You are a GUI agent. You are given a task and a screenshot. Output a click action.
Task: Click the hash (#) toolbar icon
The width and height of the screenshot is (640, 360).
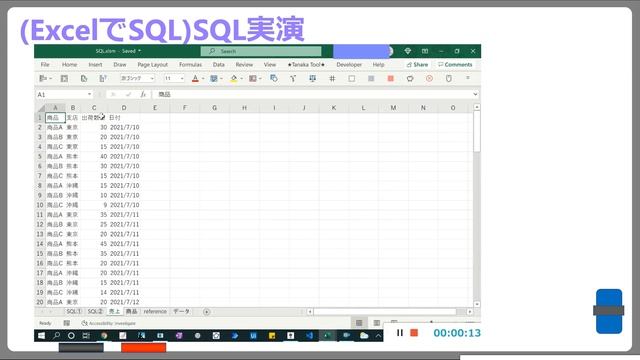(x=332, y=78)
